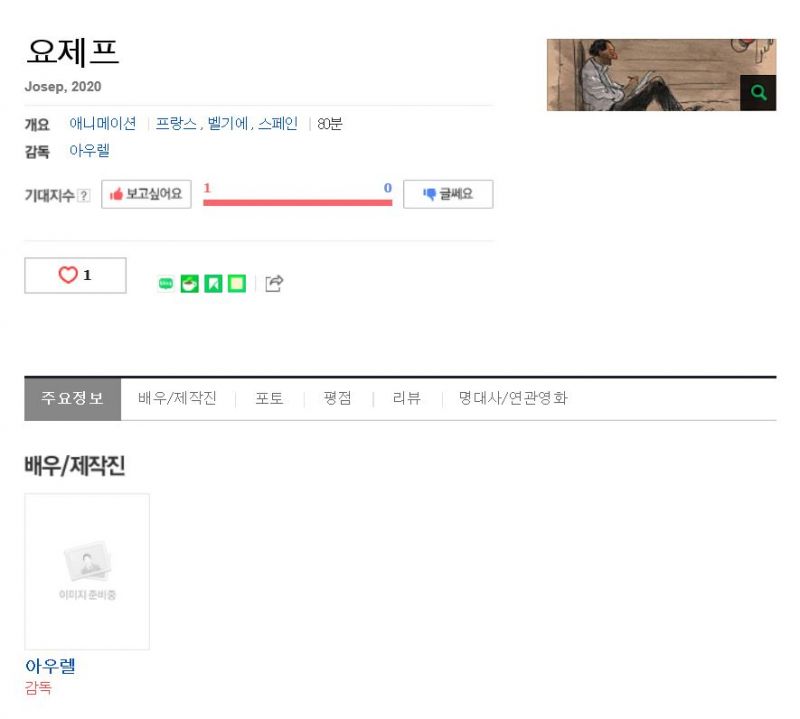Viewport: 800px width, 719px height.
Task: Vote 보고싶어요 thumbs-up button
Action: tap(146, 194)
